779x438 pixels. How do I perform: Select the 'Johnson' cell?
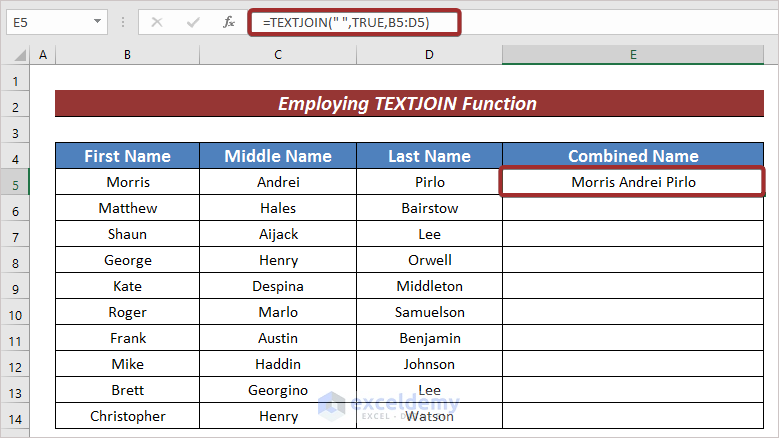[429, 364]
